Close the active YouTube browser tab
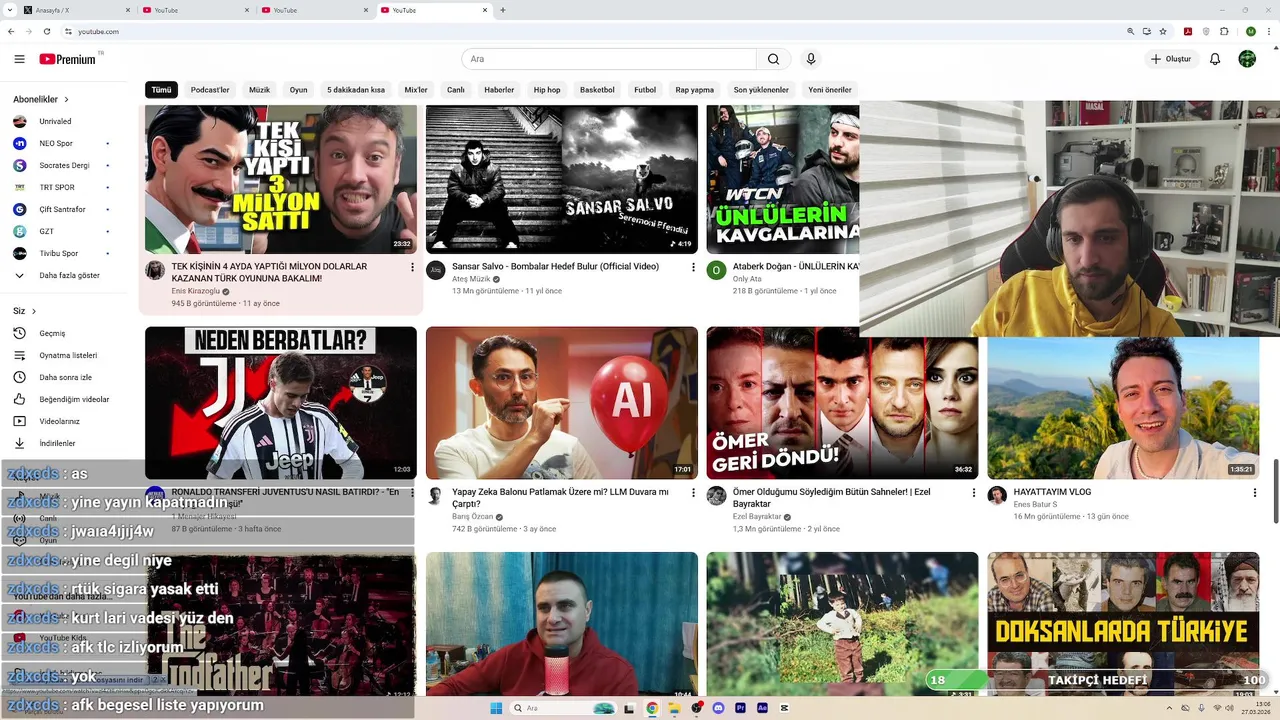 tap(486, 10)
